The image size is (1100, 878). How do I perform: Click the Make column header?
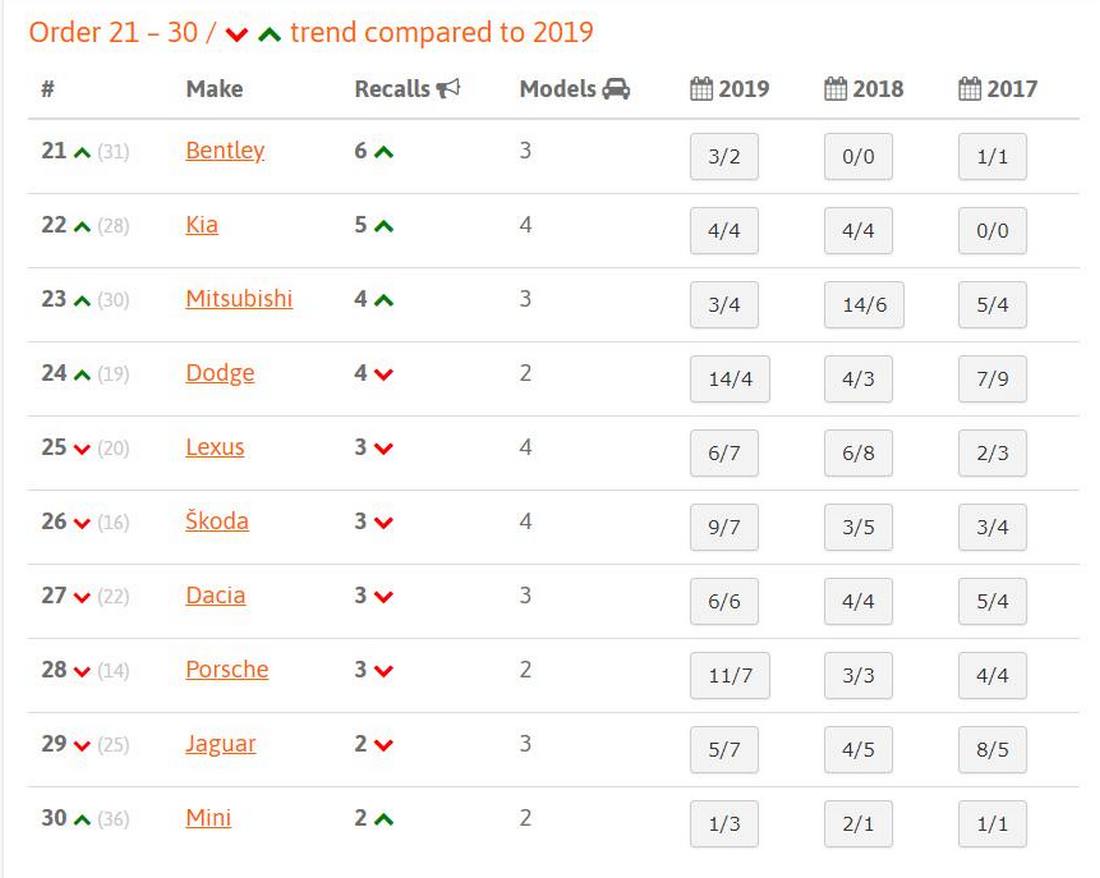click(x=214, y=89)
